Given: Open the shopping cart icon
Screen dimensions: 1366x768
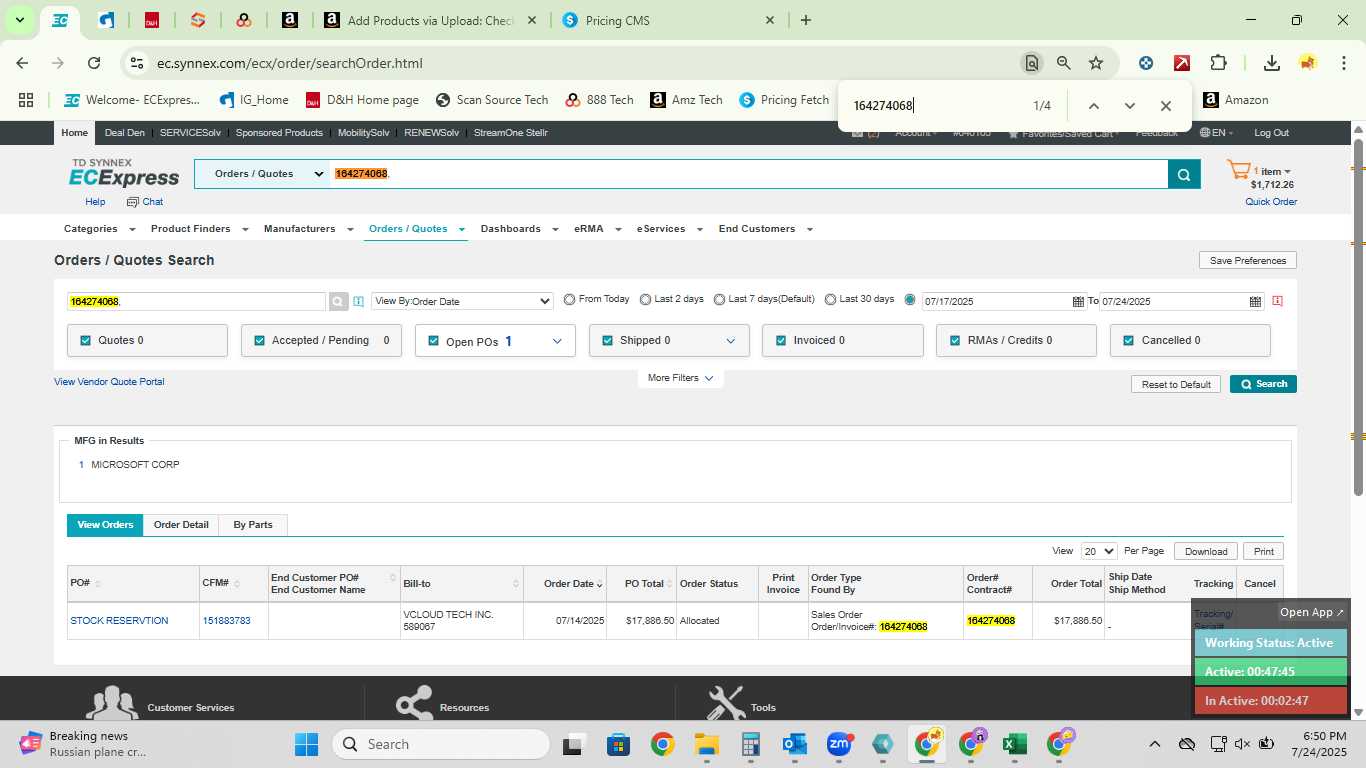Looking at the screenshot, I should click(x=1238, y=171).
